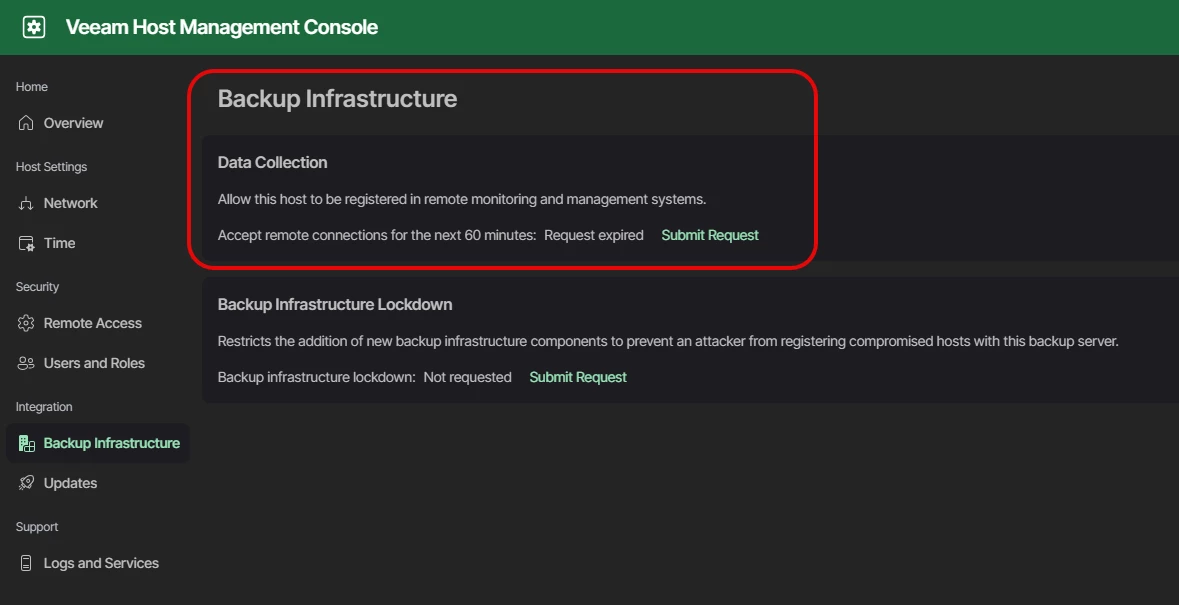This screenshot has height=605, width=1179.
Task: Click the Veeam Host Management Console title
Action: (x=221, y=27)
